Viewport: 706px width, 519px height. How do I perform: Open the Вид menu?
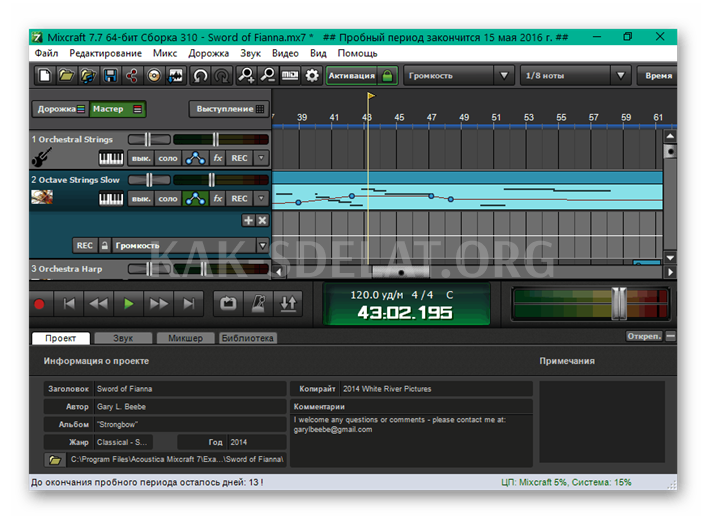pos(318,53)
